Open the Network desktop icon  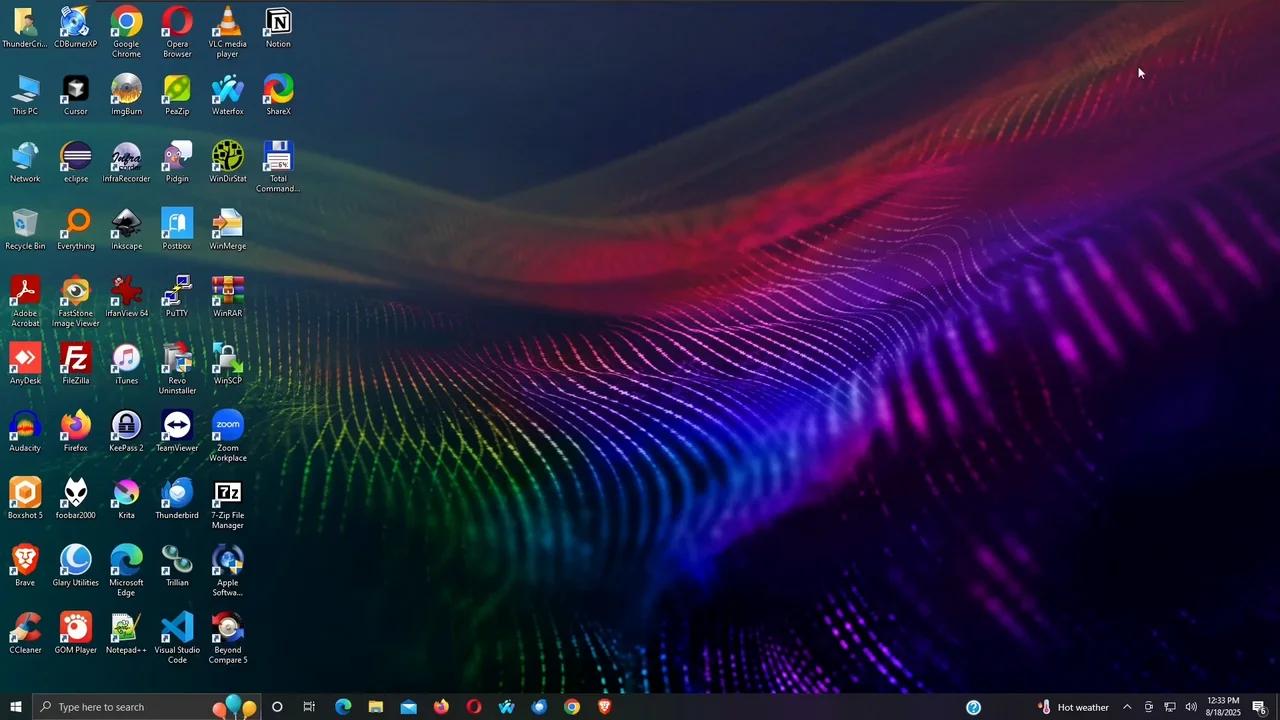25,162
